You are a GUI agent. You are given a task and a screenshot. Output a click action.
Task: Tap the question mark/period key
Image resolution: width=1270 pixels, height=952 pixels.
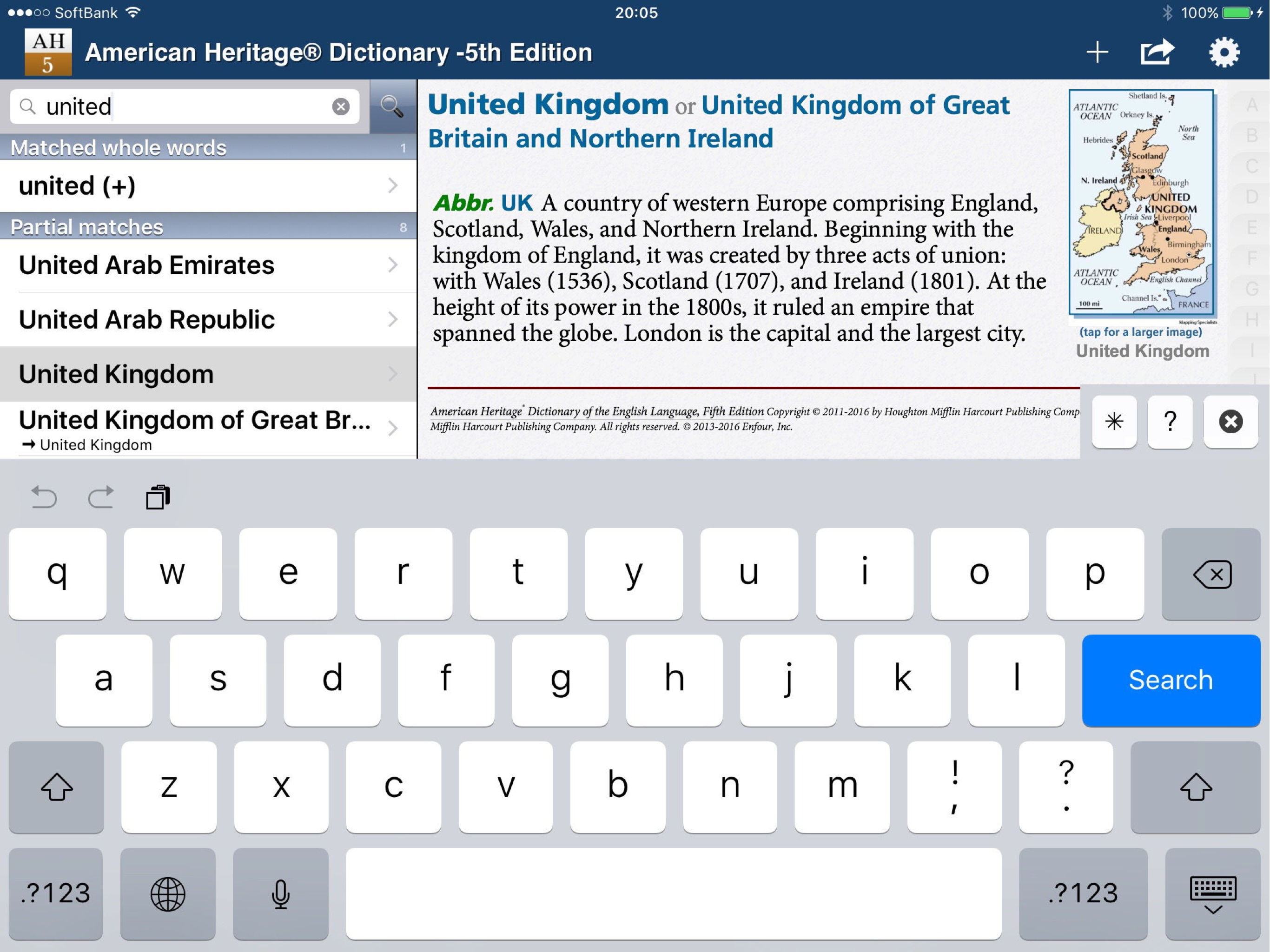coord(1066,787)
